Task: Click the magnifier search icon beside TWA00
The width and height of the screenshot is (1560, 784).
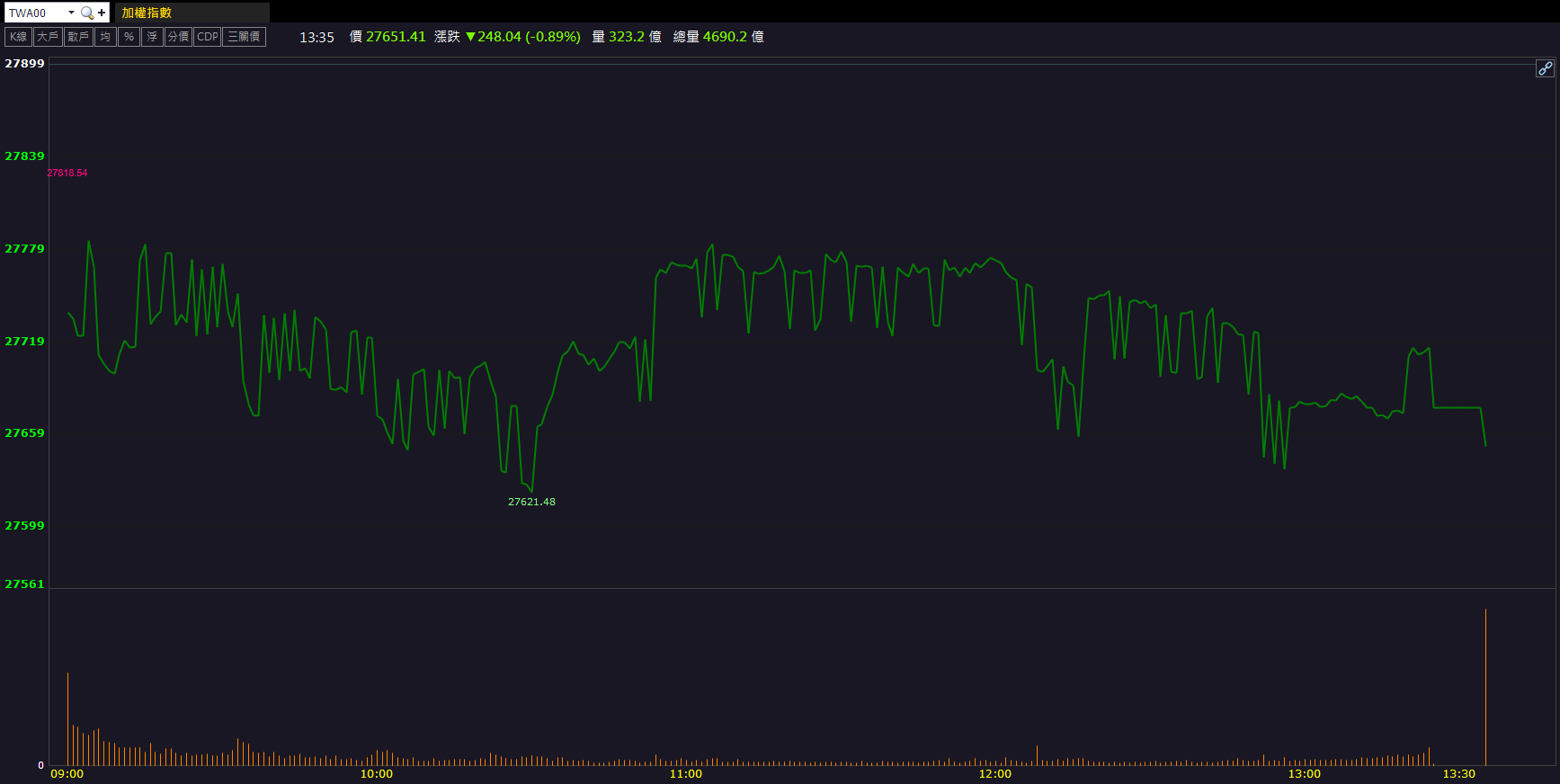Action: [87, 13]
